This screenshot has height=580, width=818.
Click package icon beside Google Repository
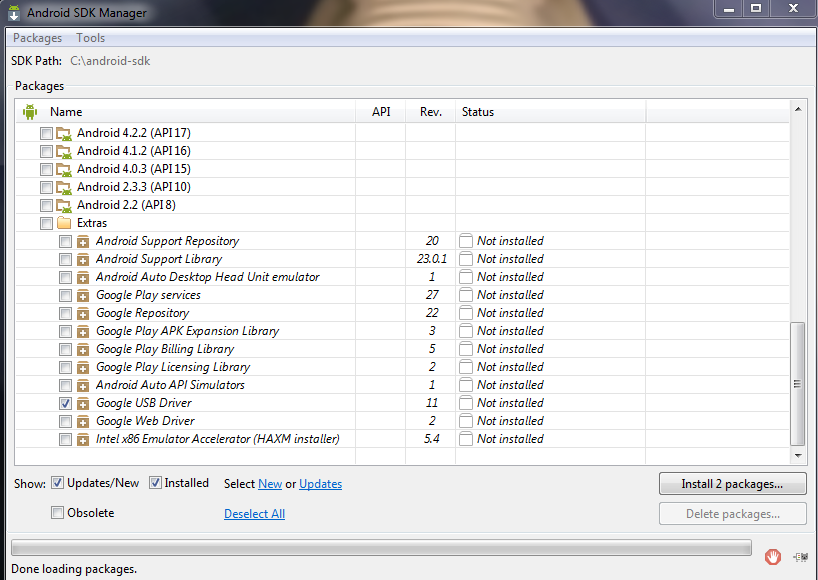[x=82, y=313]
